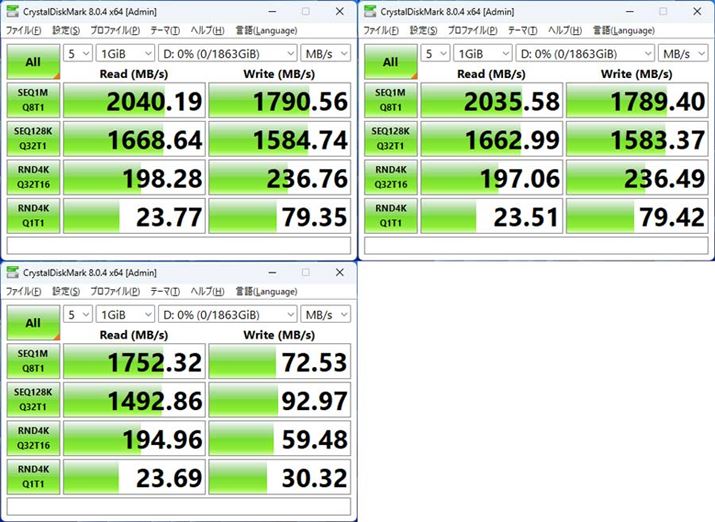Image resolution: width=715 pixels, height=522 pixels.
Task: Start SEQ128K Q32T1 test in bottom window
Action: coord(33,399)
